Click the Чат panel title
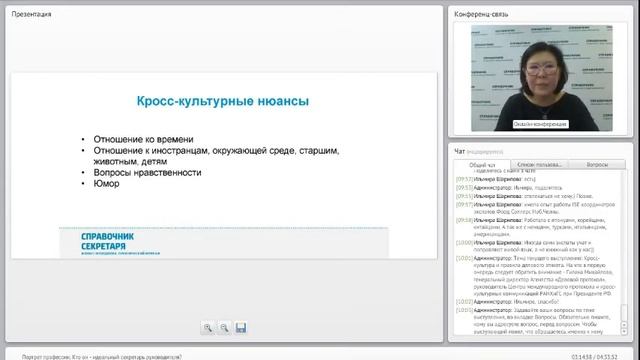Screen dimensions: 640x360 [x=460, y=151]
